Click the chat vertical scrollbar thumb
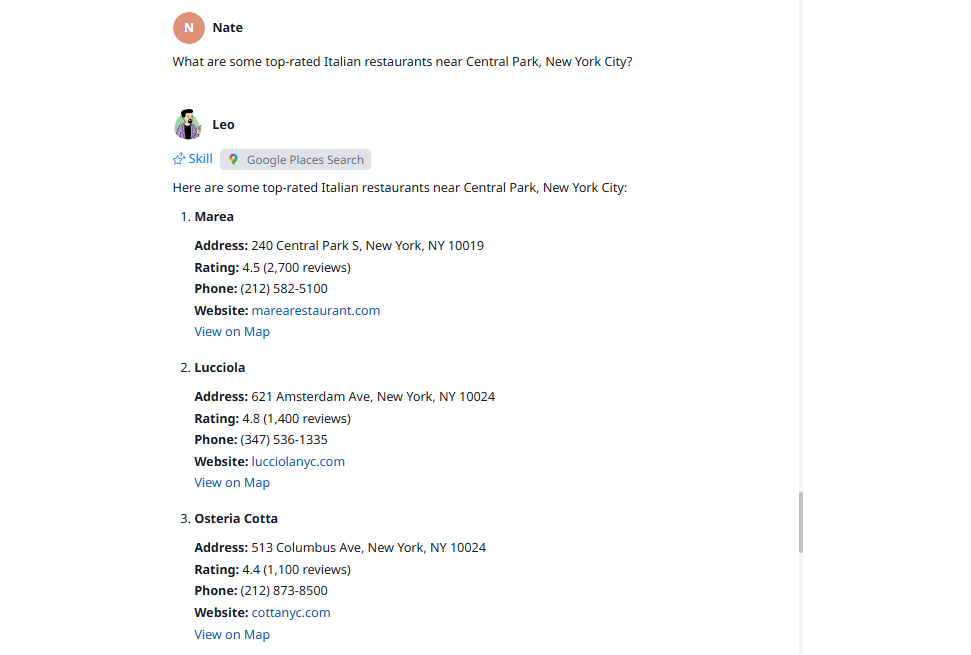This screenshot has height=655, width=971. tap(801, 523)
